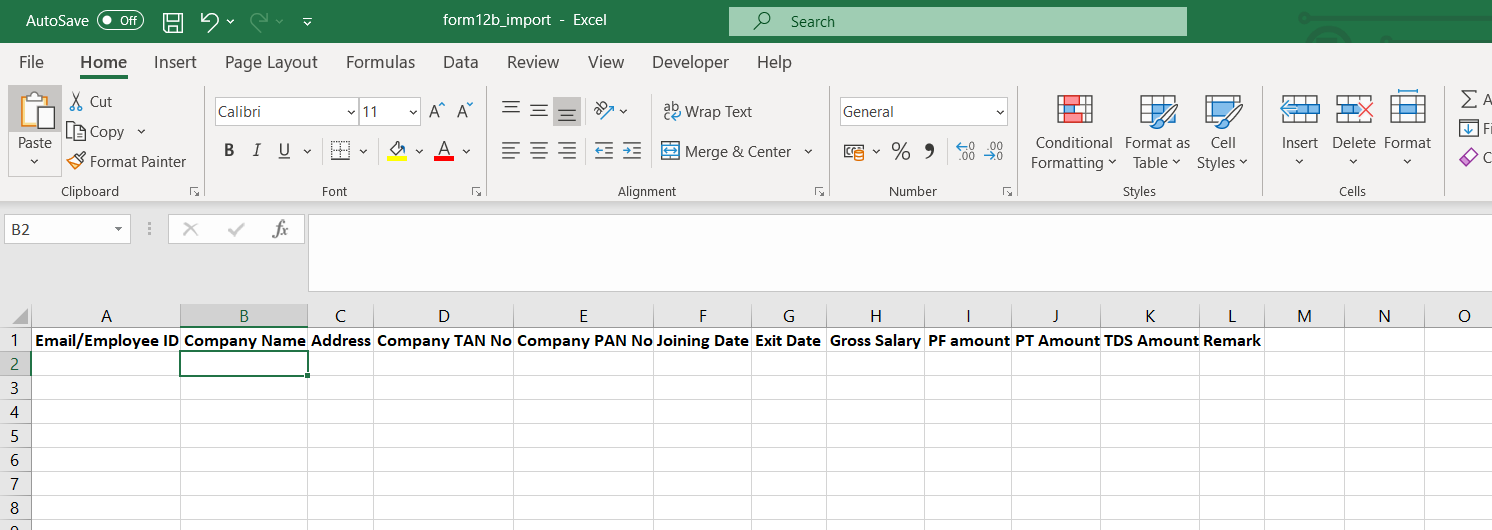This screenshot has height=530, width=1492.
Task: Center text horizontally
Action: (539, 151)
